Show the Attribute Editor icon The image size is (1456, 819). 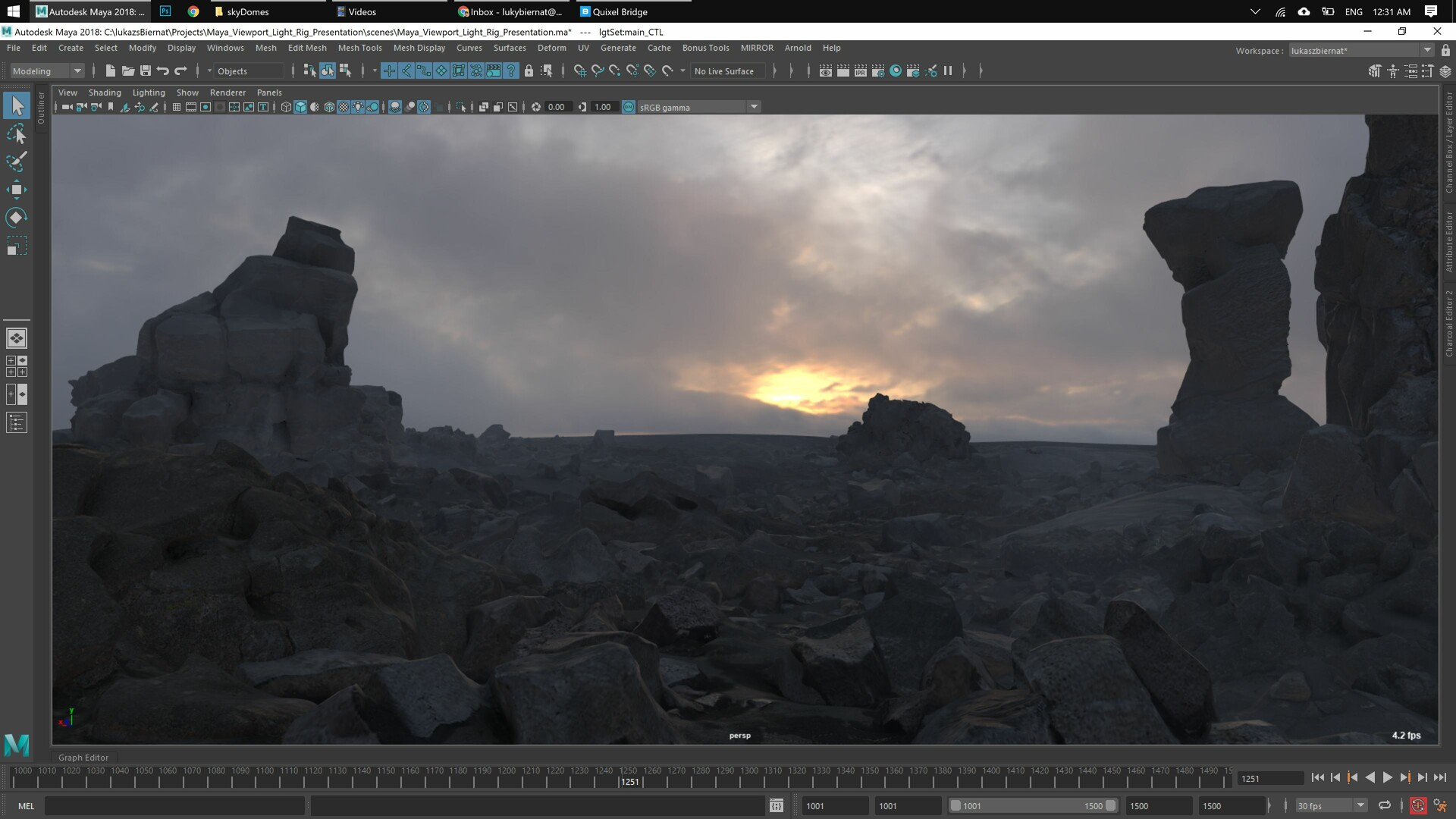pyautogui.click(x=1410, y=71)
